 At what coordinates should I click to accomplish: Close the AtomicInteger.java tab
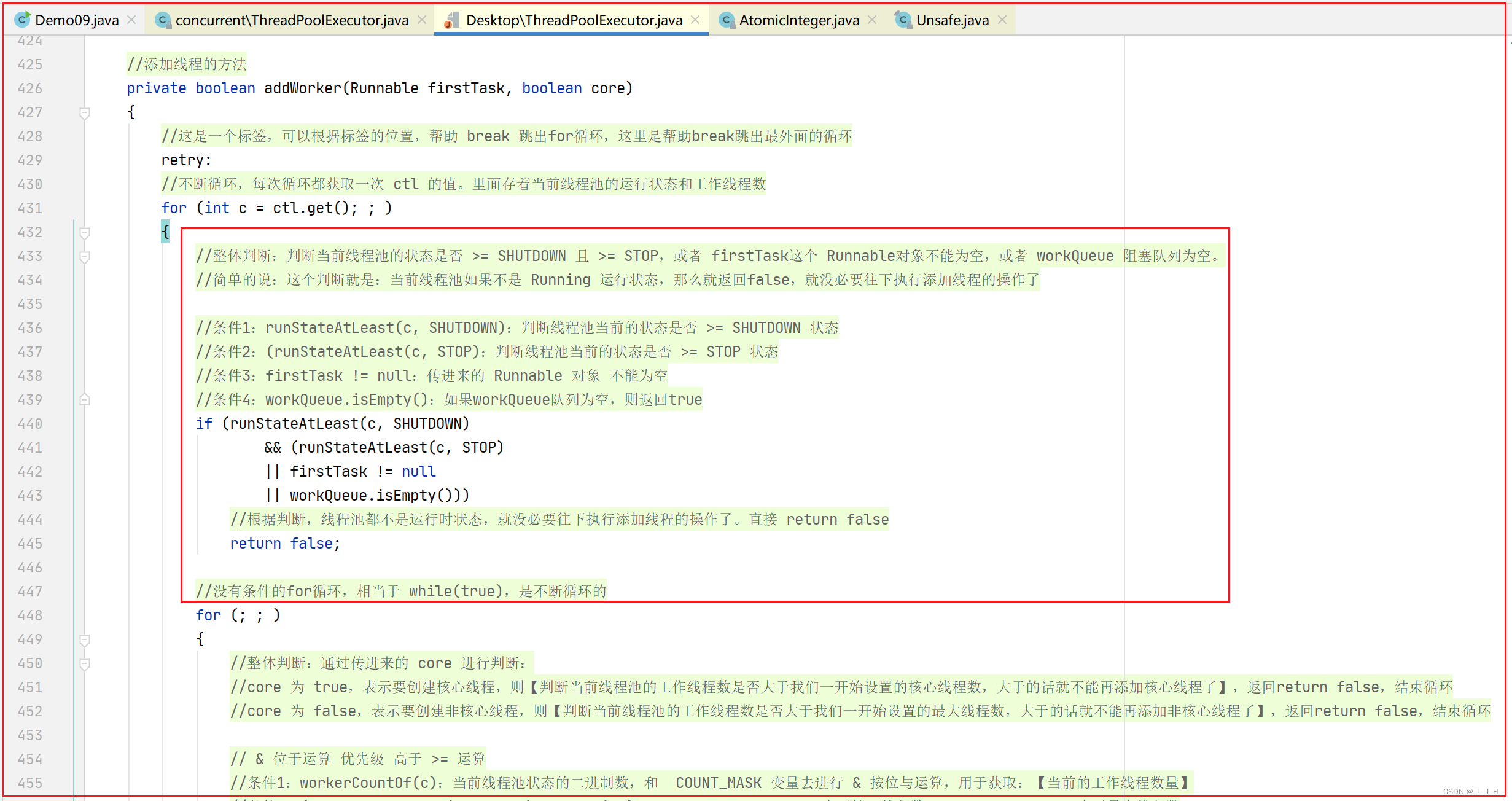click(872, 20)
